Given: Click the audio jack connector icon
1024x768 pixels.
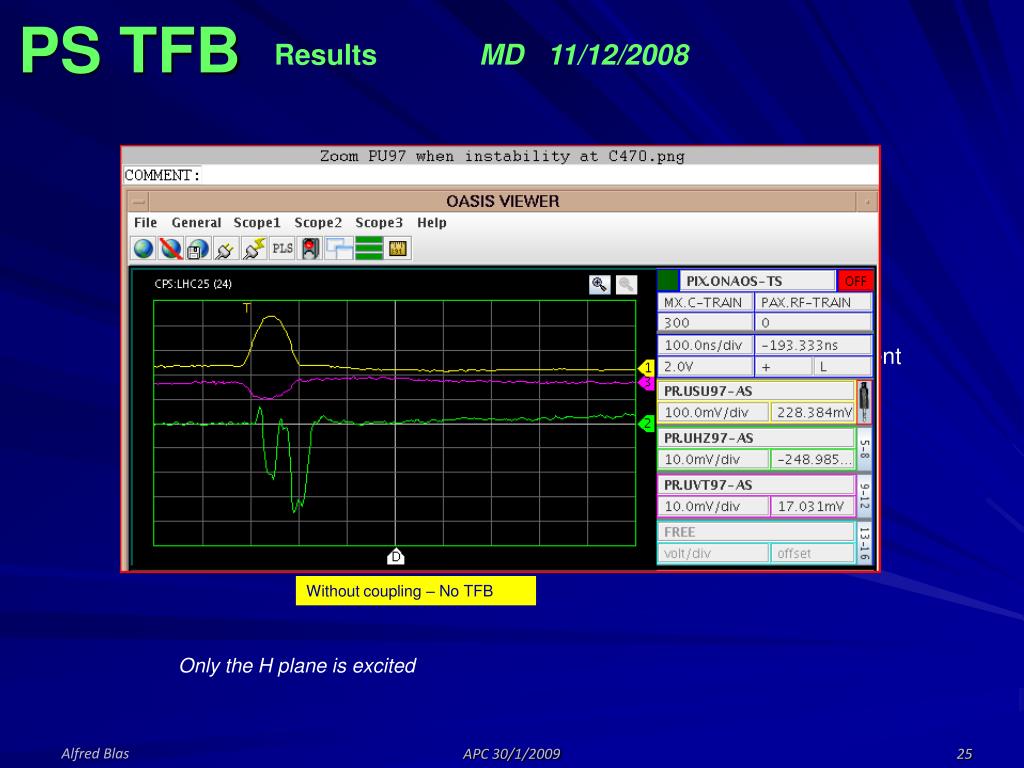Looking at the screenshot, I should tap(864, 402).
